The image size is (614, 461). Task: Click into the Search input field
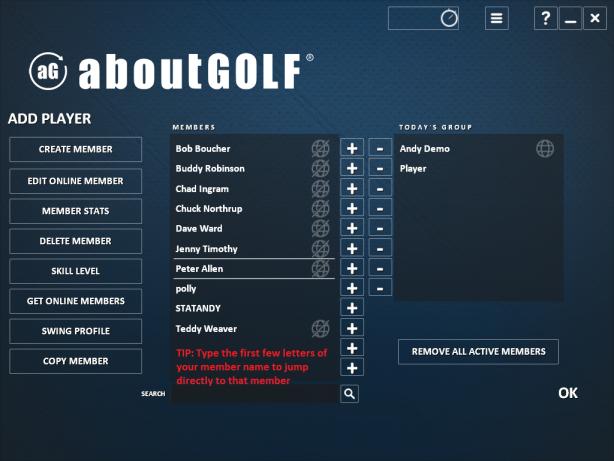point(255,394)
